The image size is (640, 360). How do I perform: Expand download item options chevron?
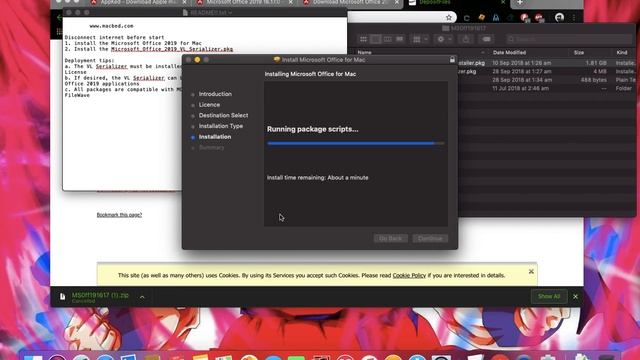pos(142,297)
